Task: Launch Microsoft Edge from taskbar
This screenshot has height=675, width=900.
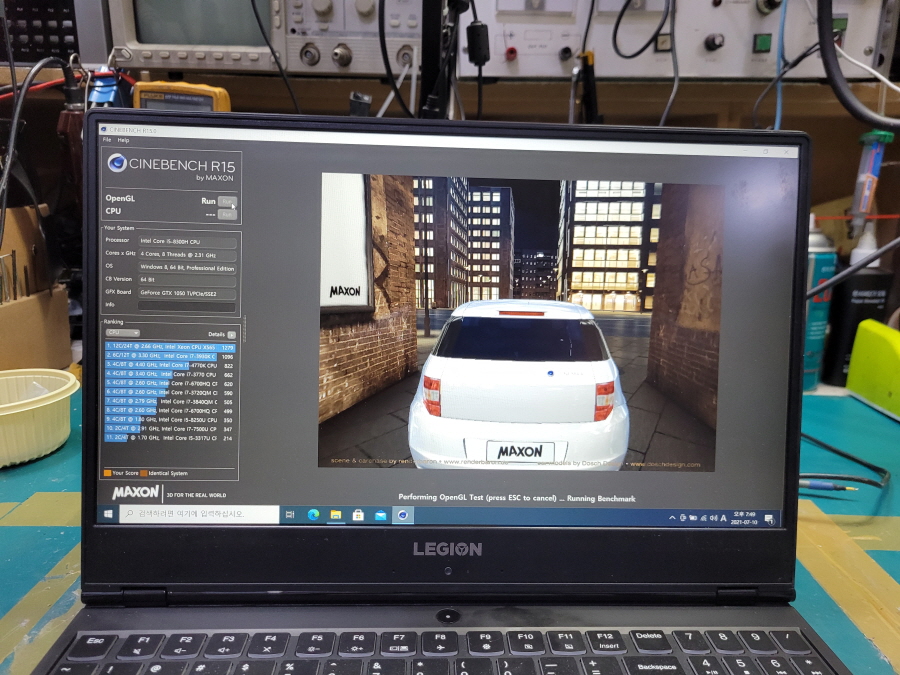Action: click(x=313, y=515)
